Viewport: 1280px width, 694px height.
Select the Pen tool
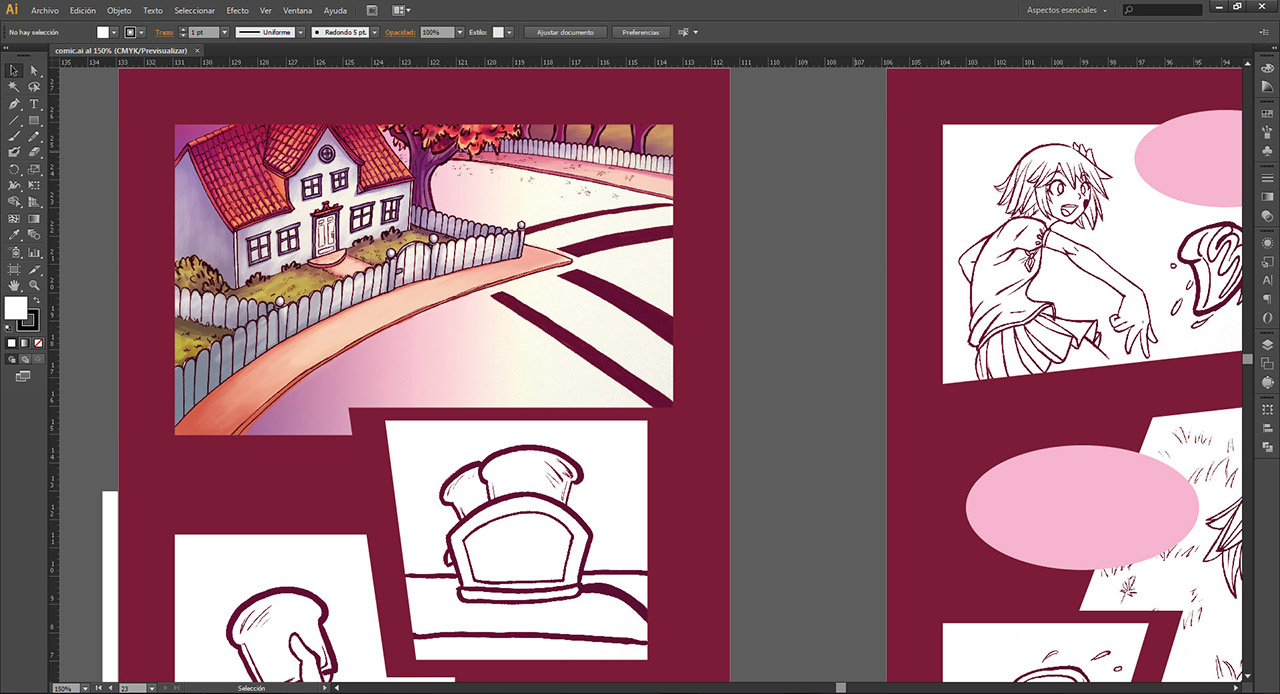click(x=14, y=104)
